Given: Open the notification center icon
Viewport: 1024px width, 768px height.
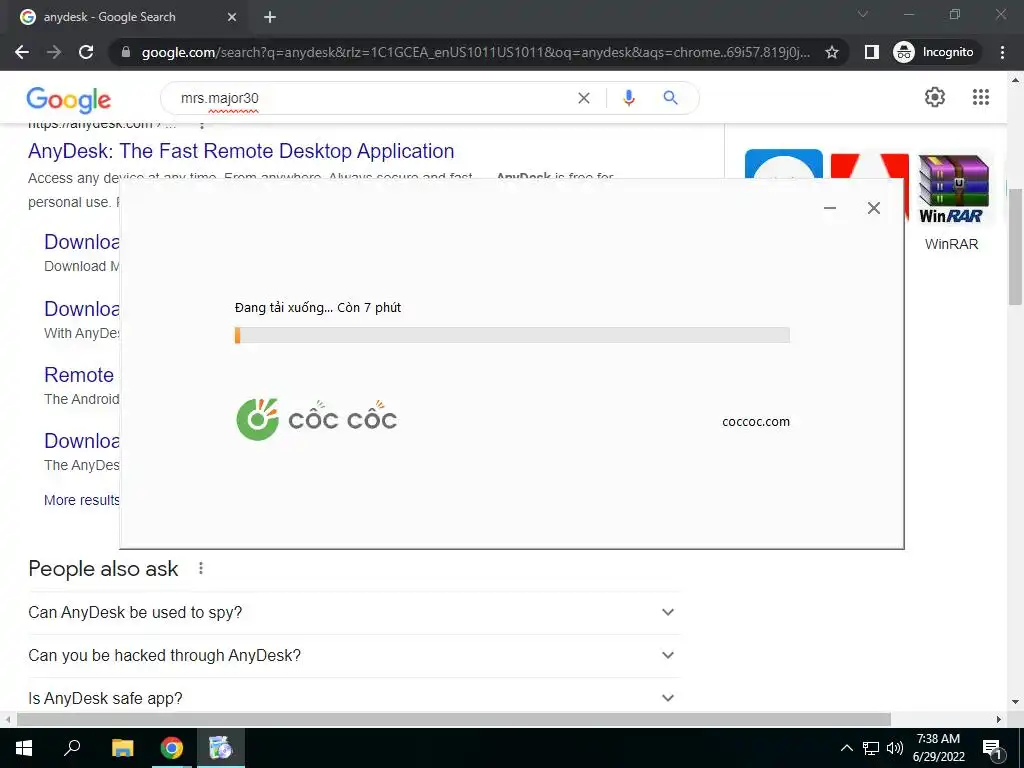Looking at the screenshot, I should coord(992,750).
